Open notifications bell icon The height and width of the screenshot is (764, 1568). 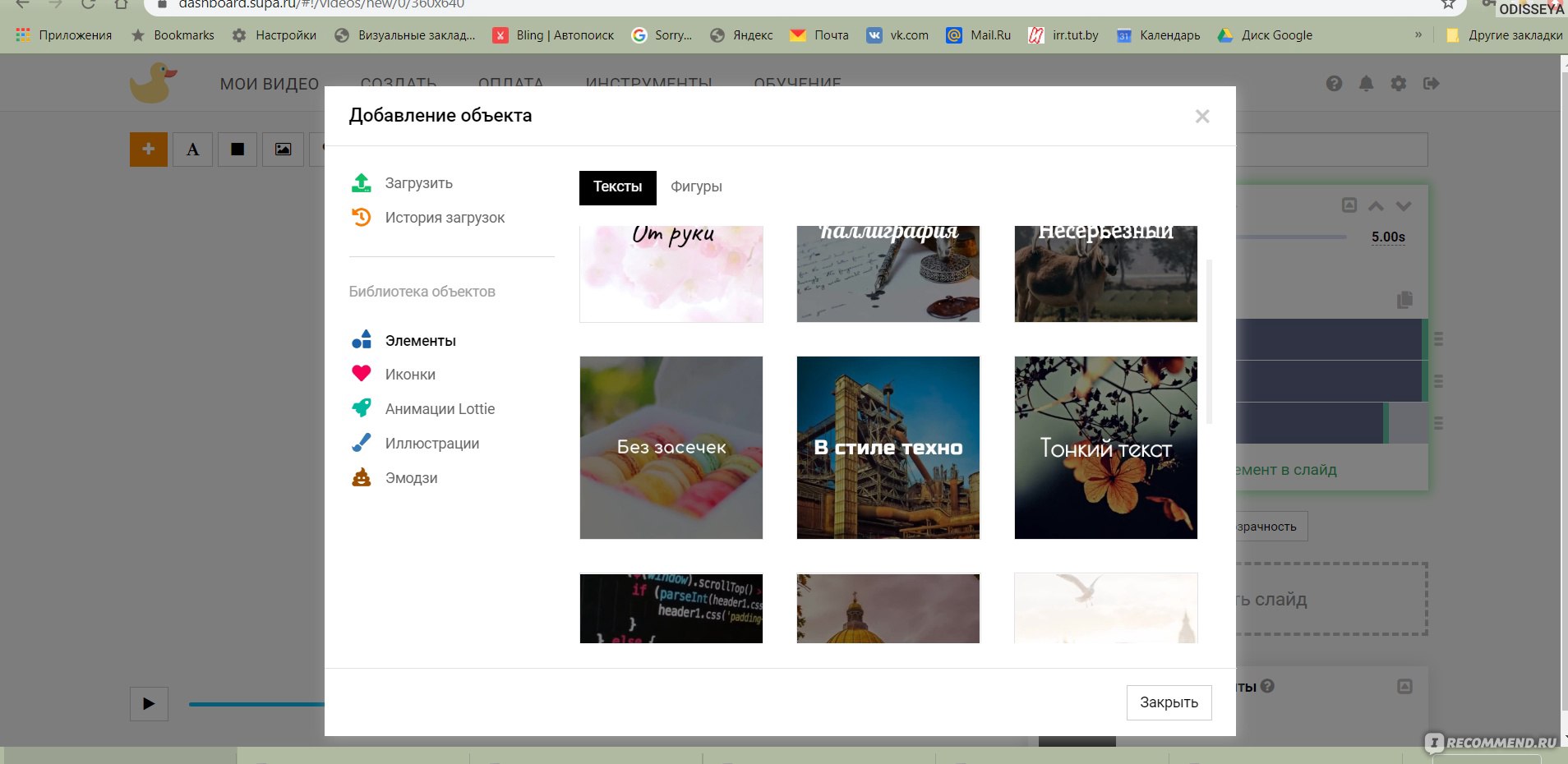(1366, 83)
